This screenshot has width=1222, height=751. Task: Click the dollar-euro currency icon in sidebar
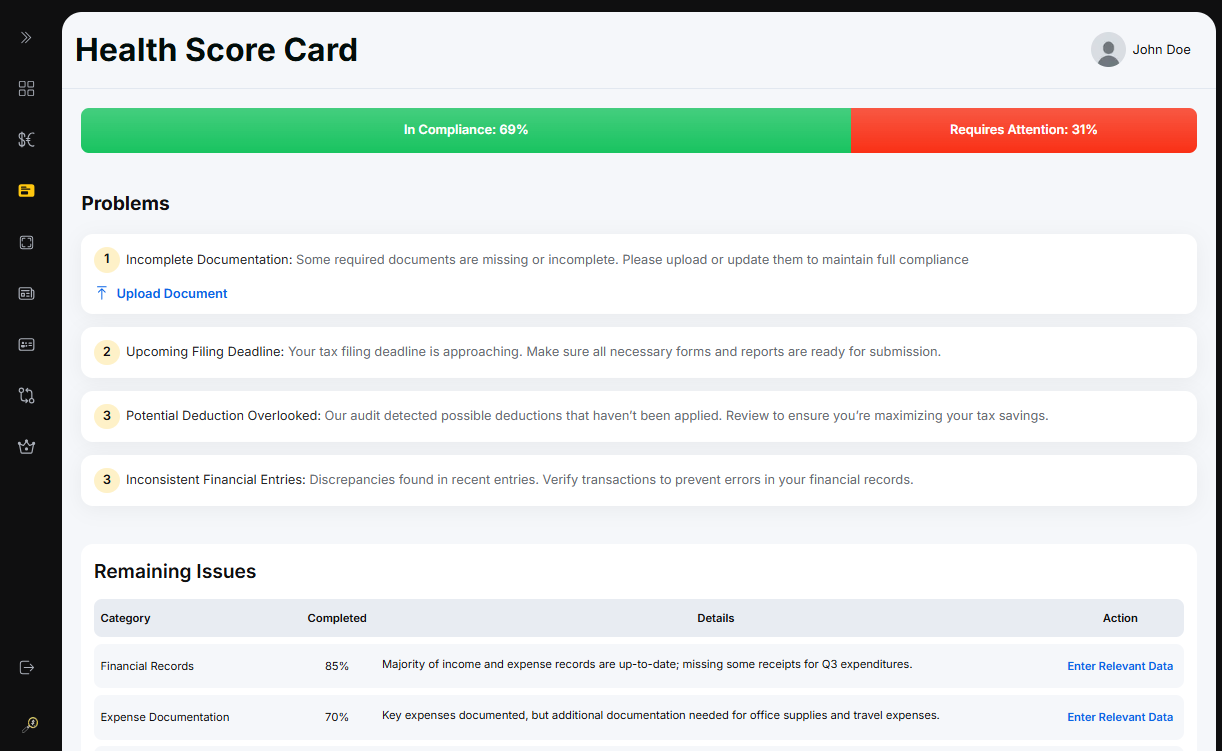tap(27, 140)
